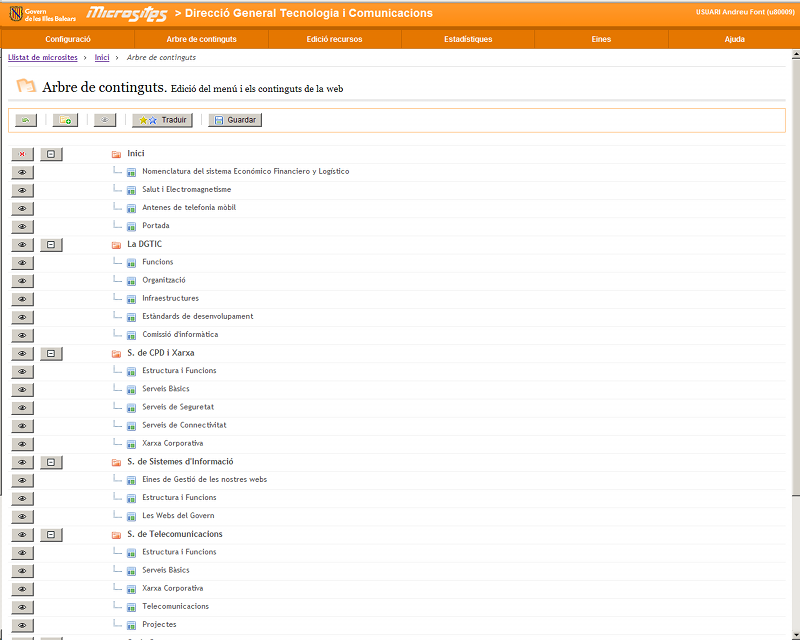Click the grey eye button in toolbar
The width and height of the screenshot is (800, 640).
coord(105,120)
